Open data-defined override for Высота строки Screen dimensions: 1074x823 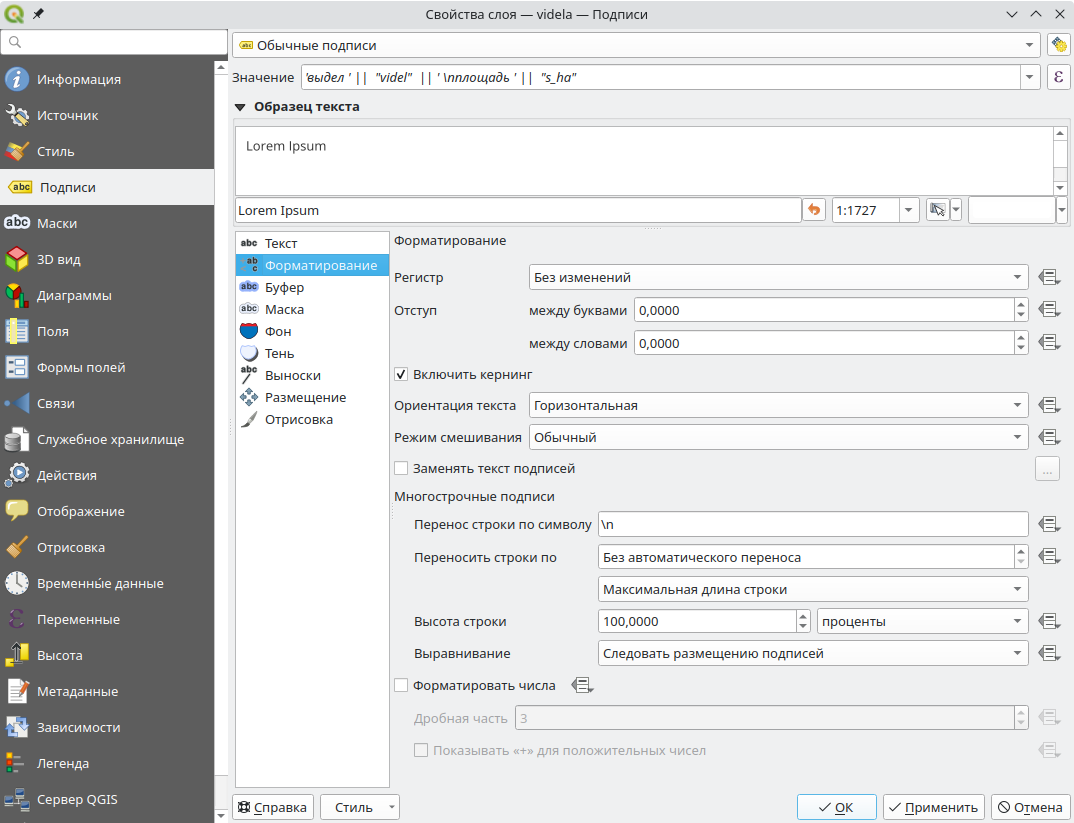point(1049,621)
